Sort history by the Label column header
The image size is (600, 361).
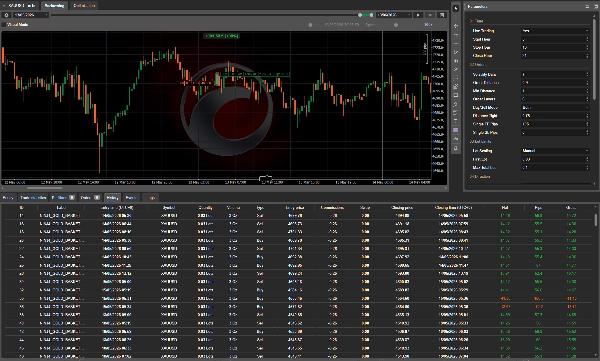point(61,207)
